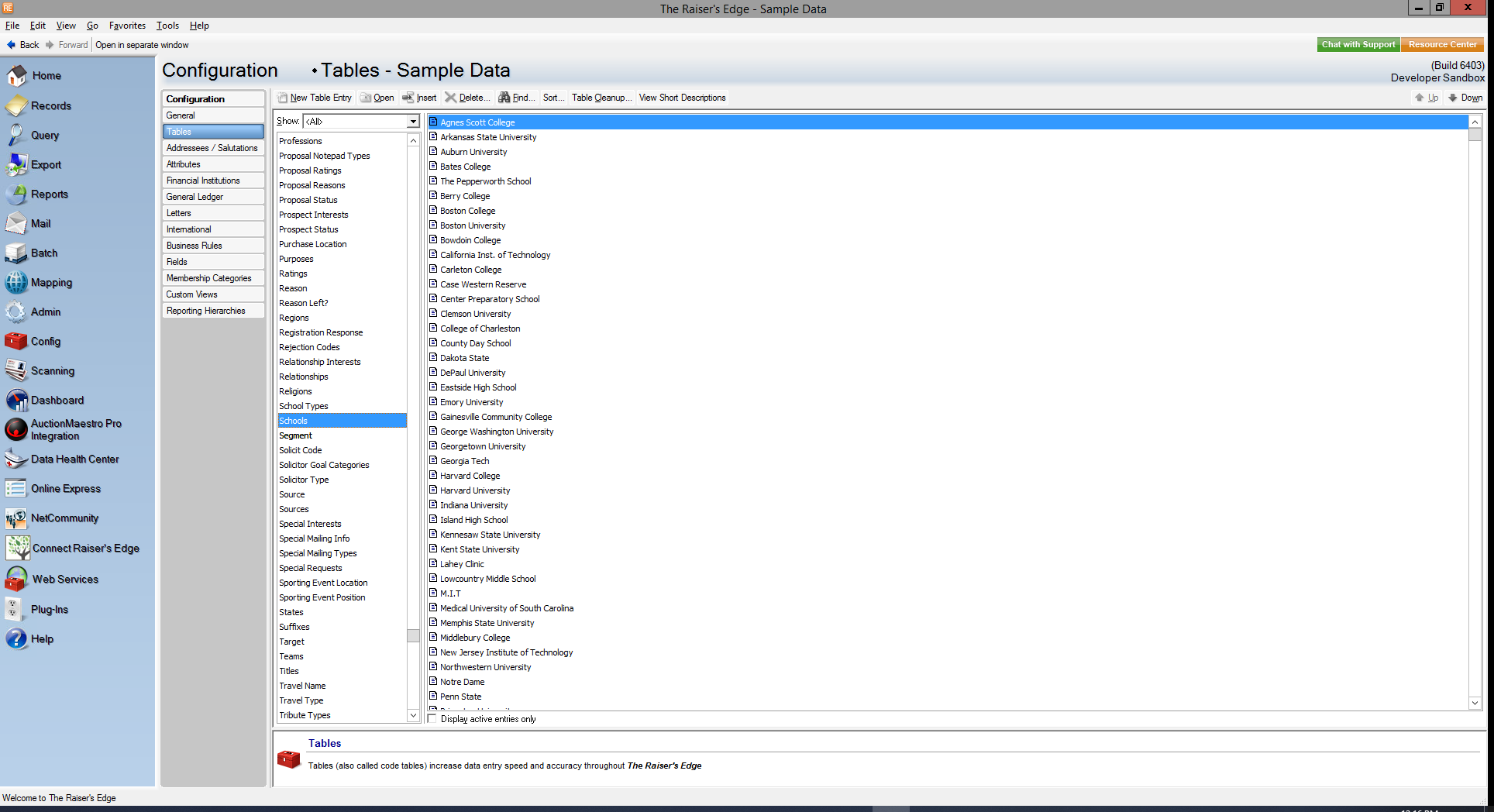1494x812 pixels.
Task: Click the Insert toolbar button
Action: click(x=419, y=98)
